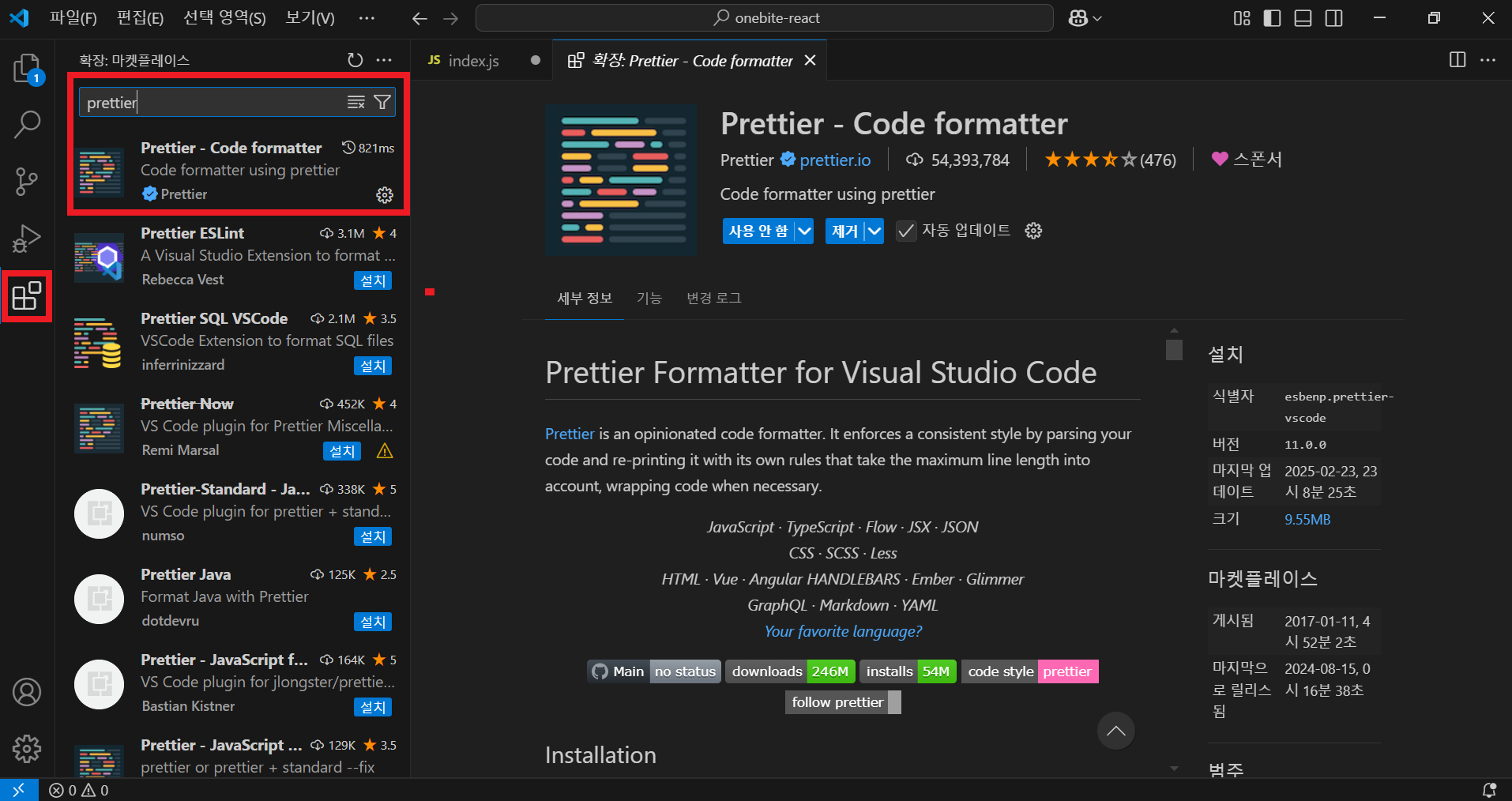Click the scroll-to-top arrow button
1512x801 pixels.
pos(1116,731)
